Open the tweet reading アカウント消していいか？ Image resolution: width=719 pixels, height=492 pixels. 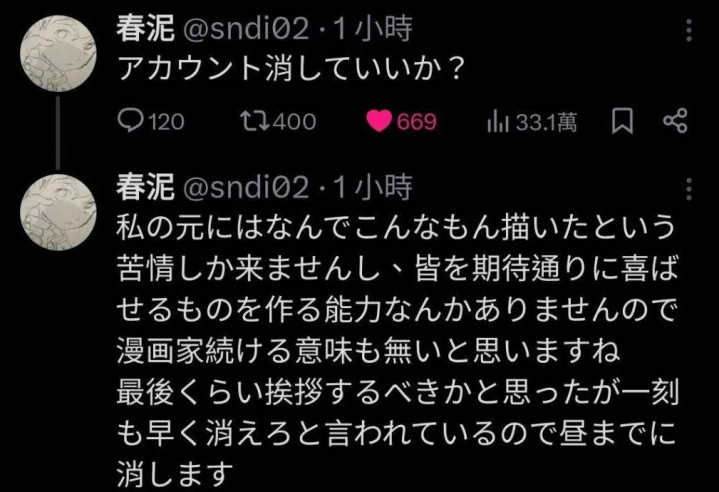[290, 69]
